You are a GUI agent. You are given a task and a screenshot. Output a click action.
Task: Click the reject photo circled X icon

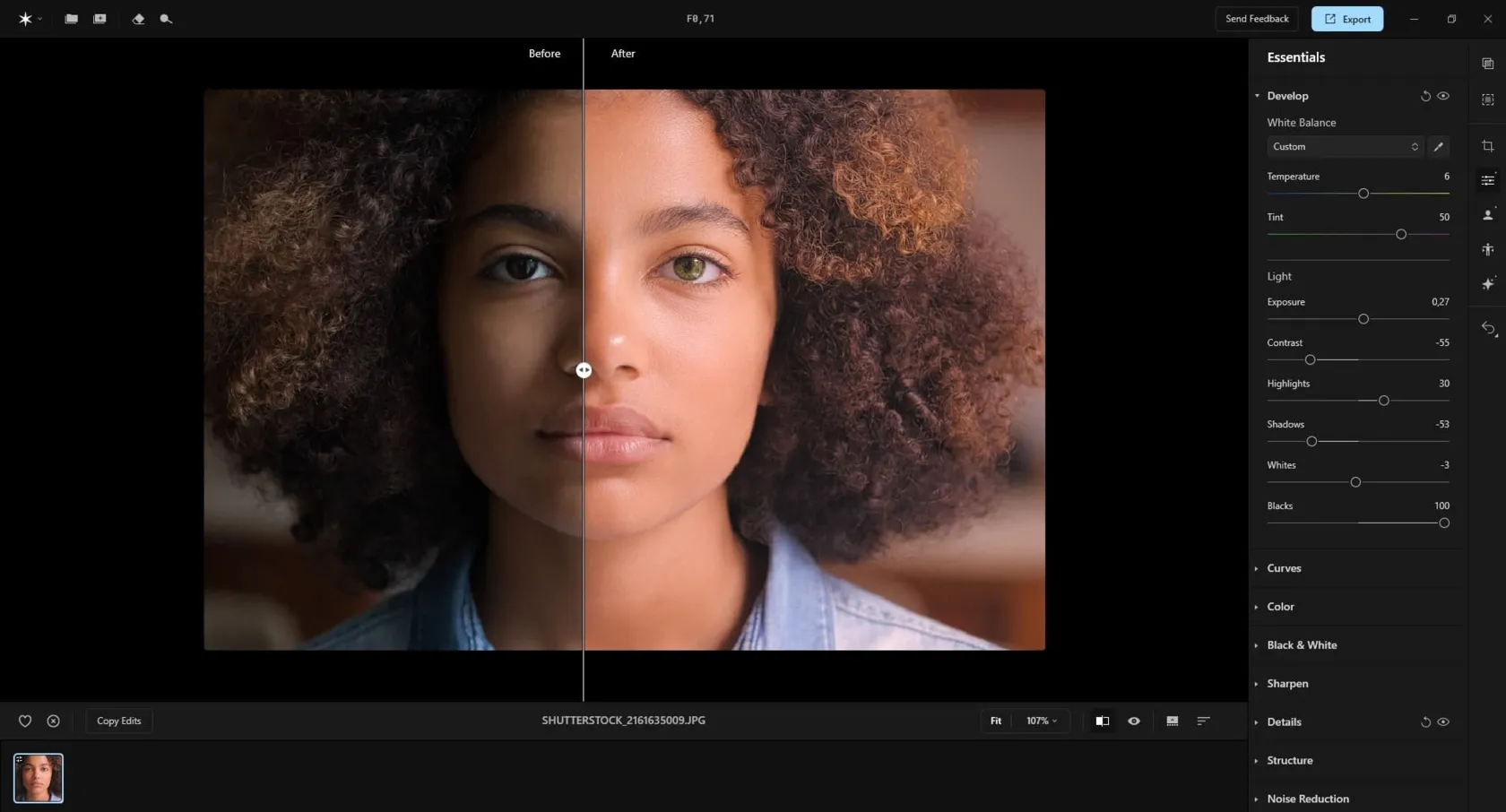pyautogui.click(x=54, y=721)
